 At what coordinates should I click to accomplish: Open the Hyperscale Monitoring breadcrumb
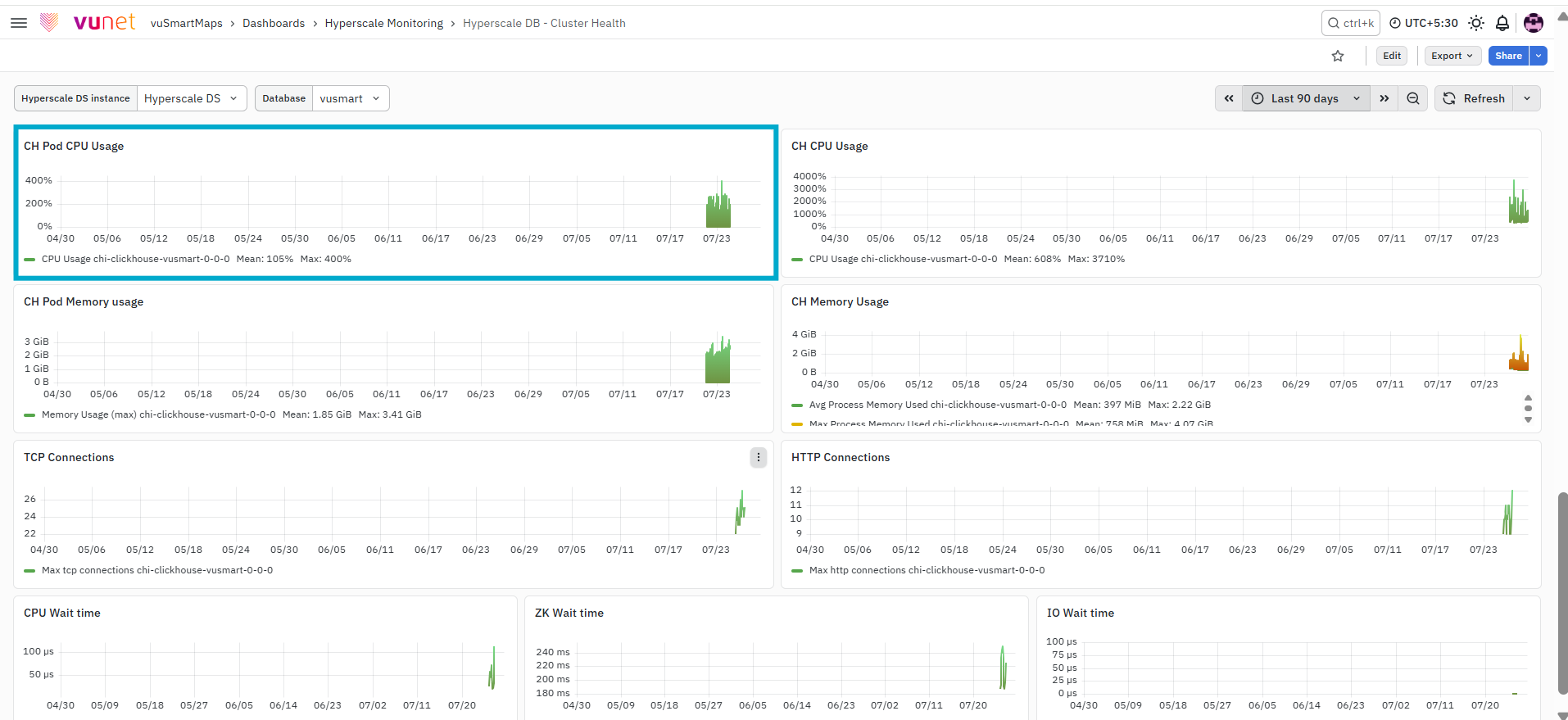[384, 23]
